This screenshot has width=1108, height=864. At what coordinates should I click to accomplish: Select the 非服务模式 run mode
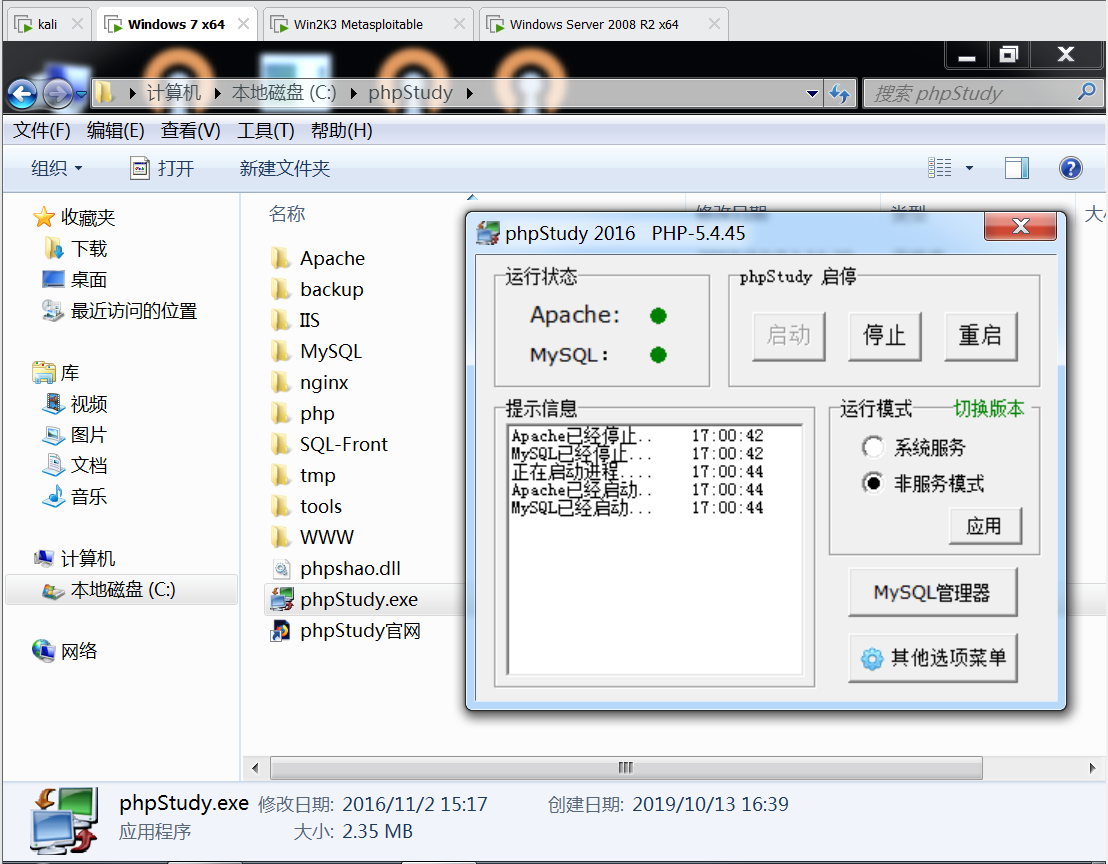(923, 484)
